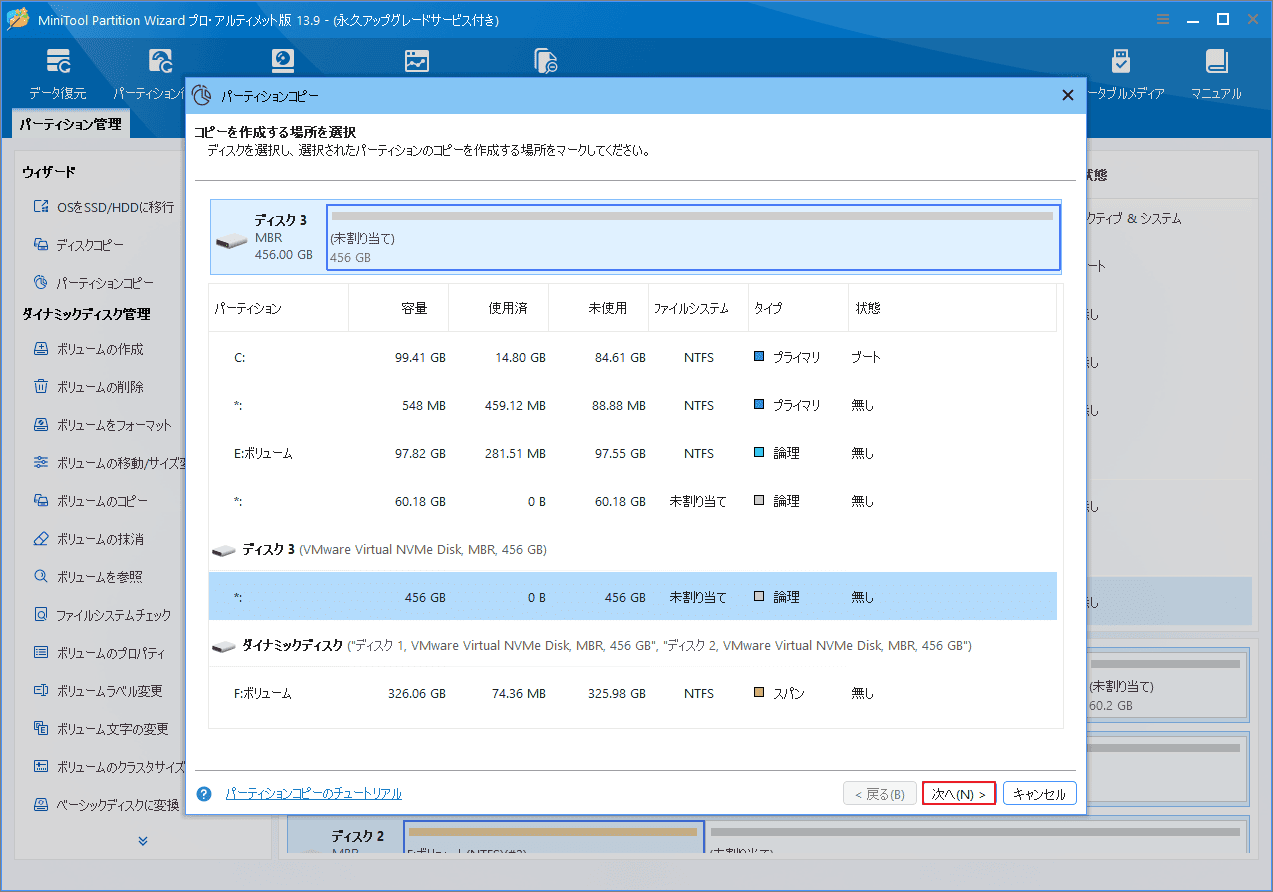Click the tan span swatch in F: row
This screenshot has height=892, width=1273.
click(x=759, y=693)
